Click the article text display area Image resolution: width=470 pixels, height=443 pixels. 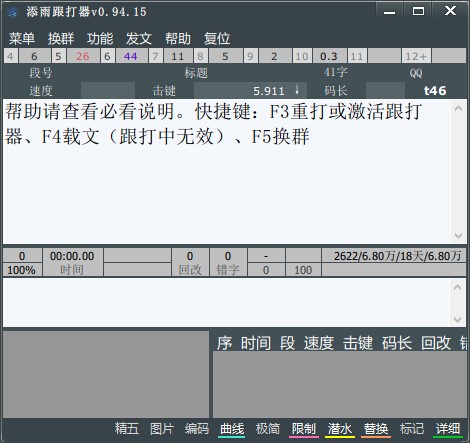point(227,171)
